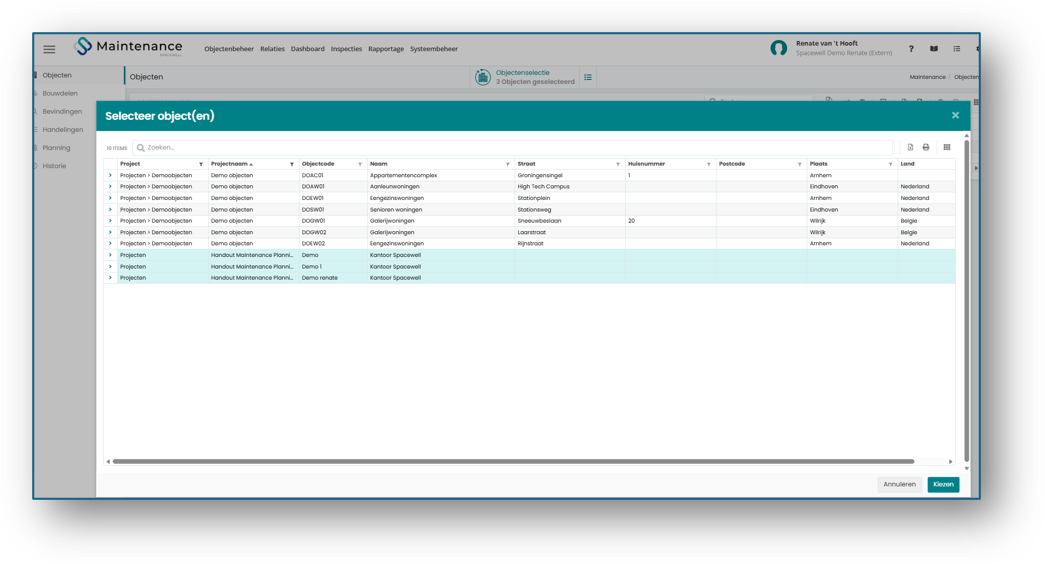Filter the Huisnummer column
The image size is (1045, 564).
[x=708, y=164]
